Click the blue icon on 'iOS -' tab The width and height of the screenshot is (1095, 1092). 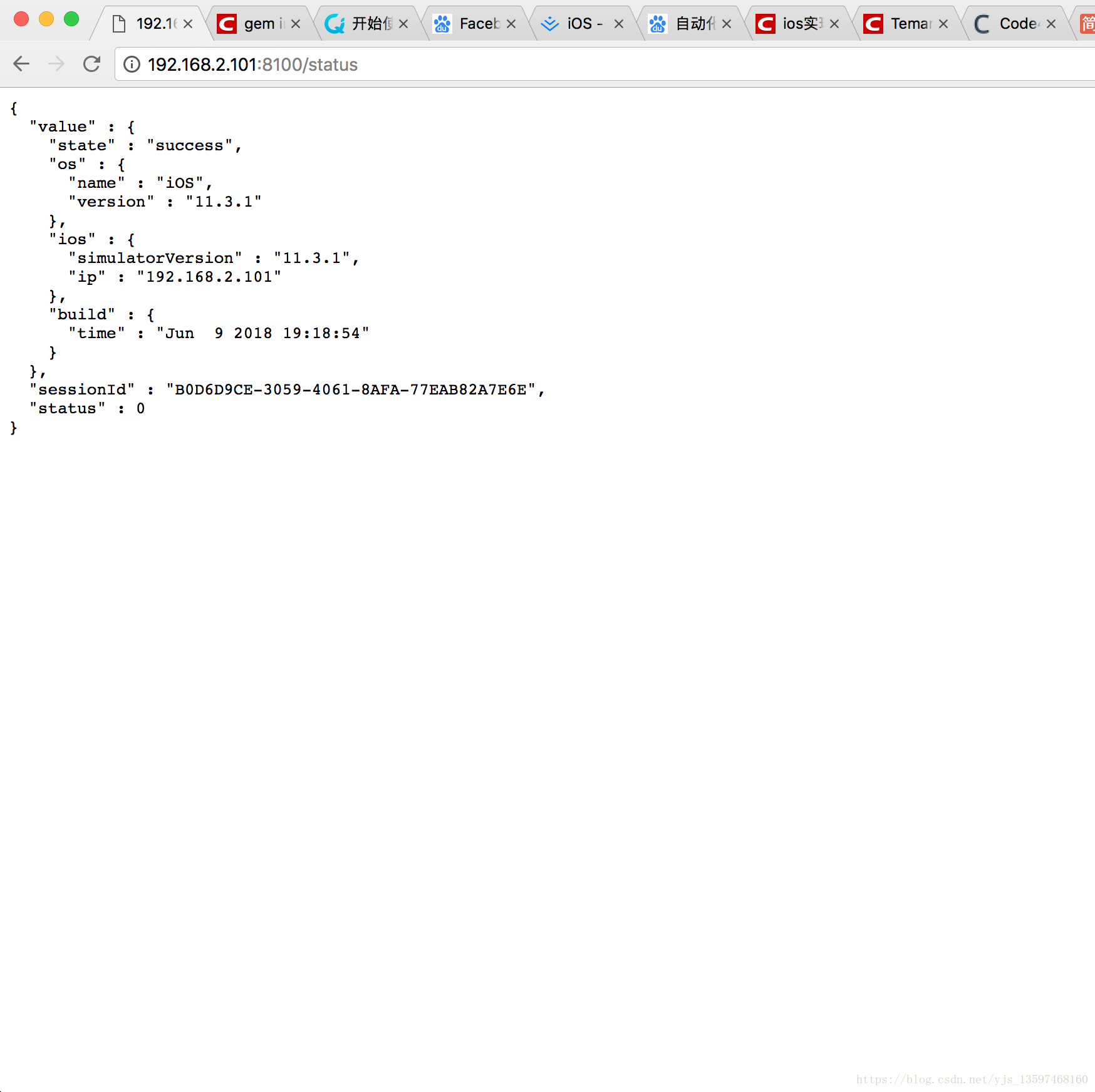(x=549, y=24)
